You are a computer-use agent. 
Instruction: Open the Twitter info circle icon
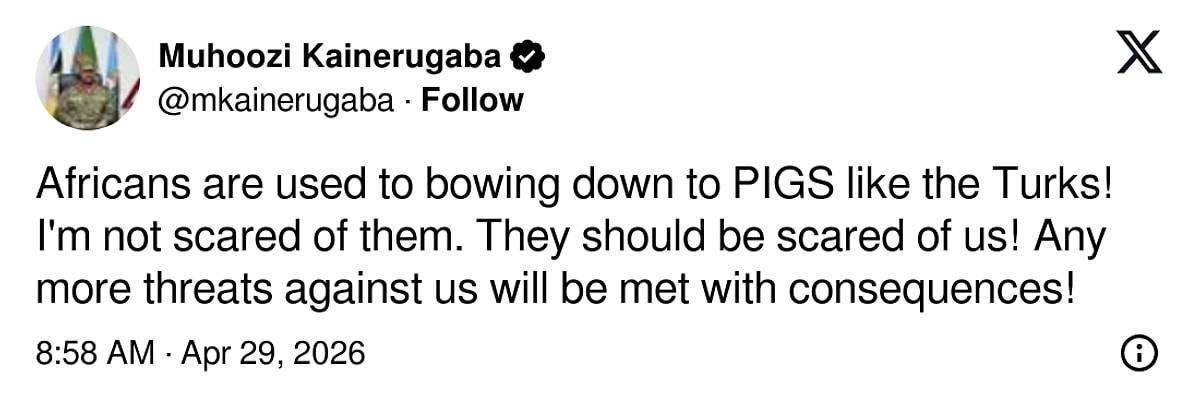tap(1140, 352)
